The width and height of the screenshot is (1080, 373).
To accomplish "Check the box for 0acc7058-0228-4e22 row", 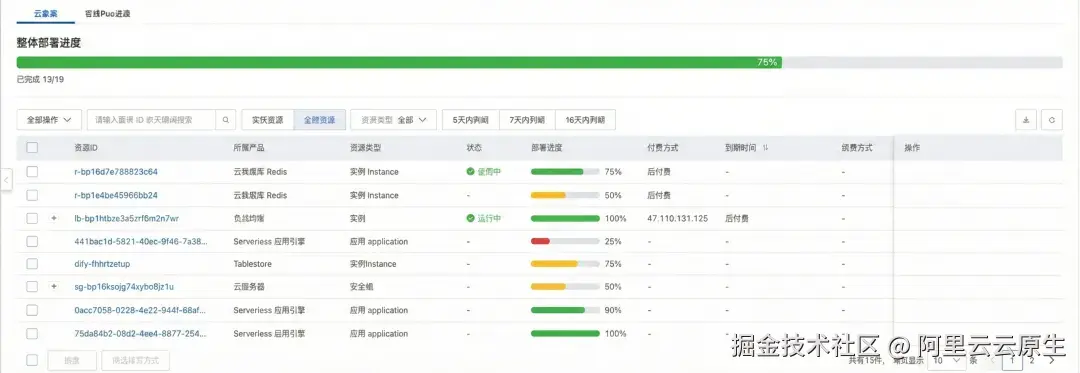I will (32, 310).
